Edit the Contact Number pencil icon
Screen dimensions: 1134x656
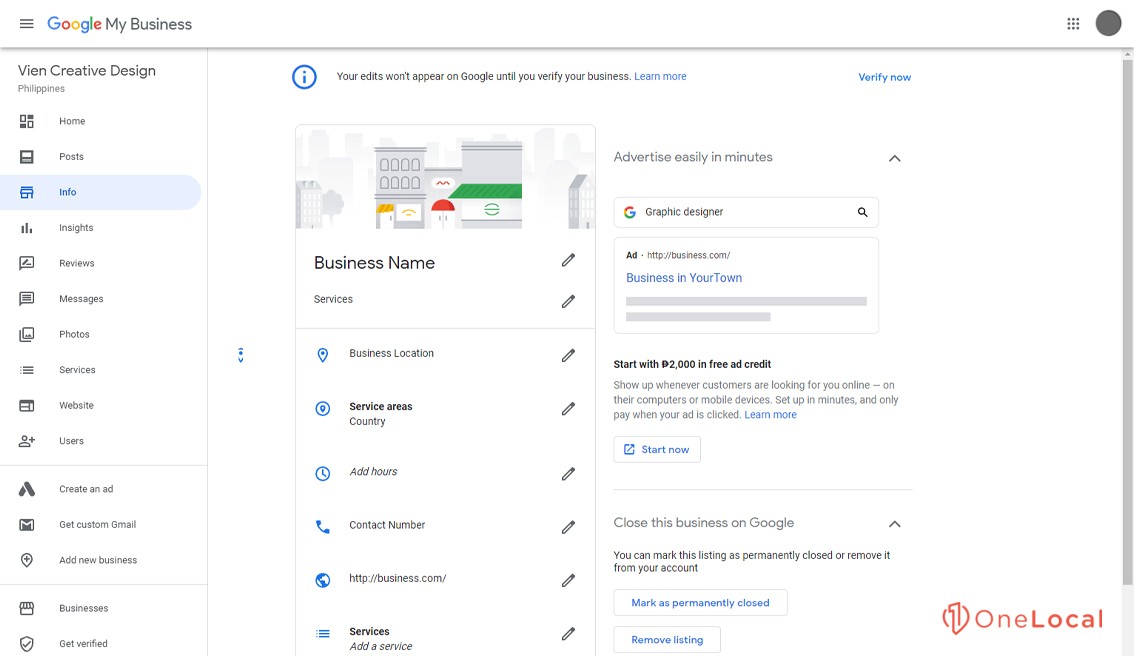pos(568,527)
